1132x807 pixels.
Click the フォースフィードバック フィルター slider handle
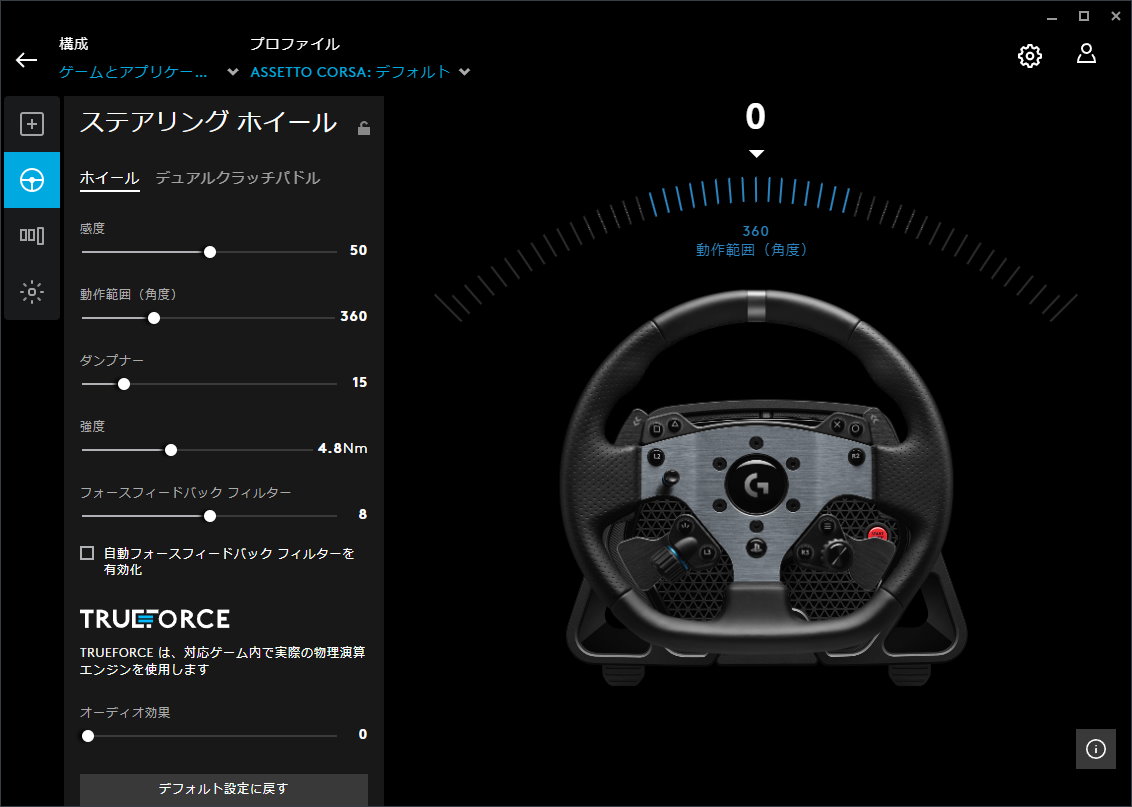[210, 516]
